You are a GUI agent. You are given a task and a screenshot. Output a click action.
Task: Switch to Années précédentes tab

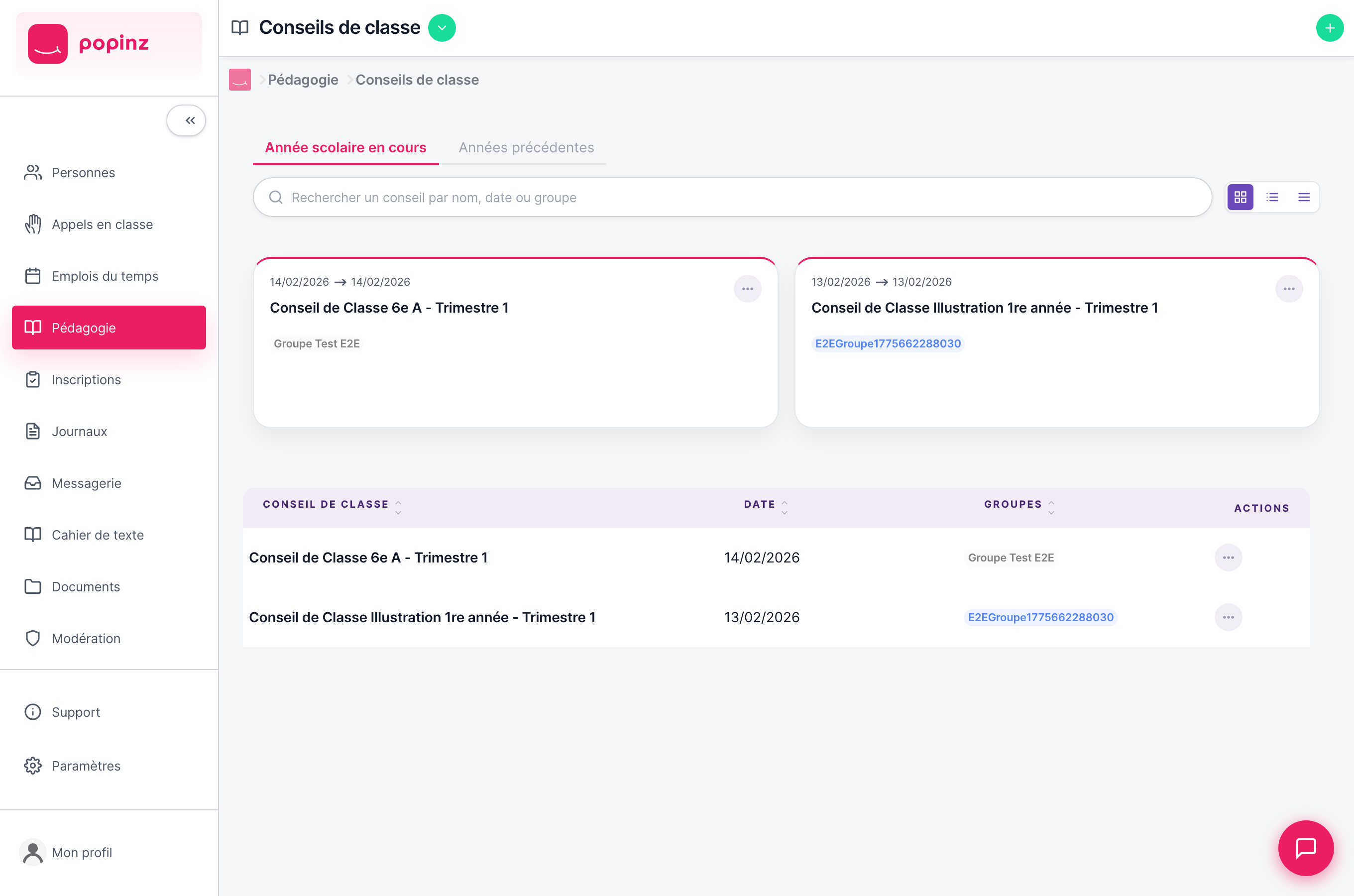click(526, 147)
